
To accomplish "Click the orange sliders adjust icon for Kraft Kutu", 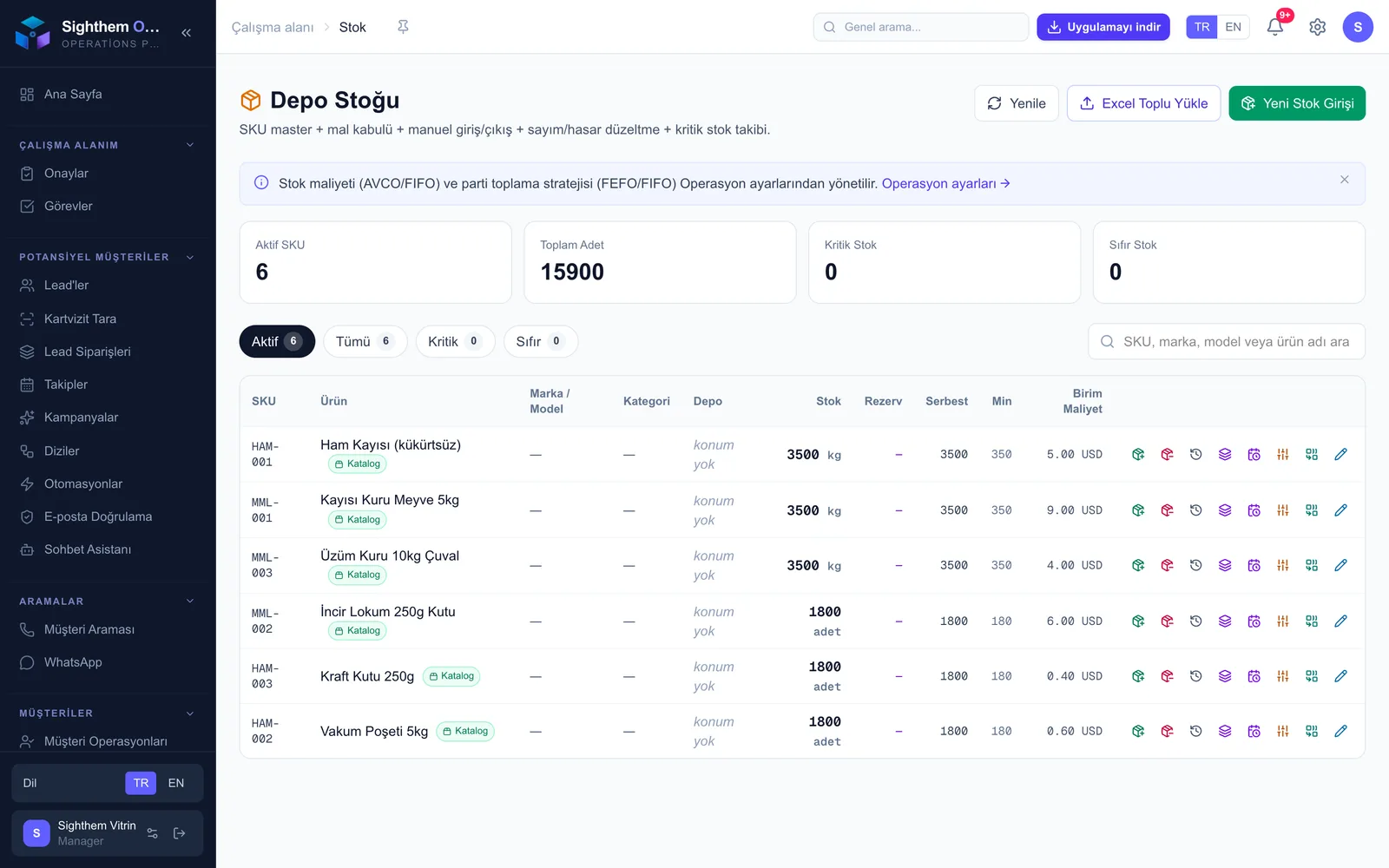I will [1283, 676].
